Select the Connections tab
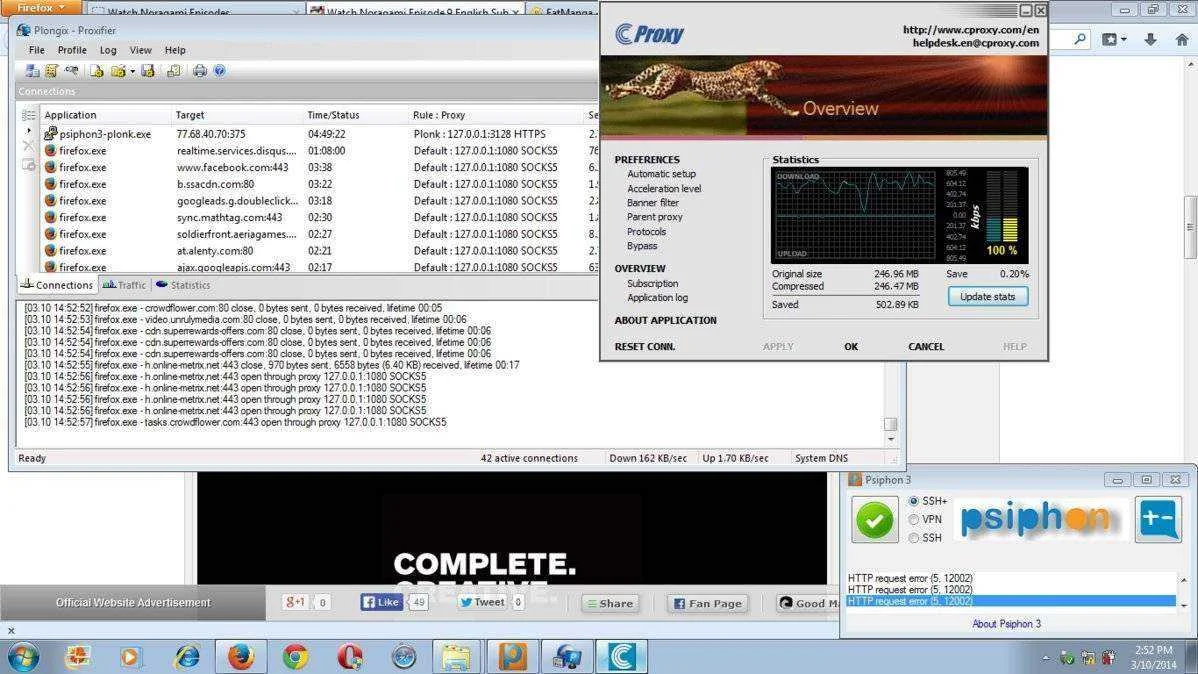1198x674 pixels. coord(57,285)
